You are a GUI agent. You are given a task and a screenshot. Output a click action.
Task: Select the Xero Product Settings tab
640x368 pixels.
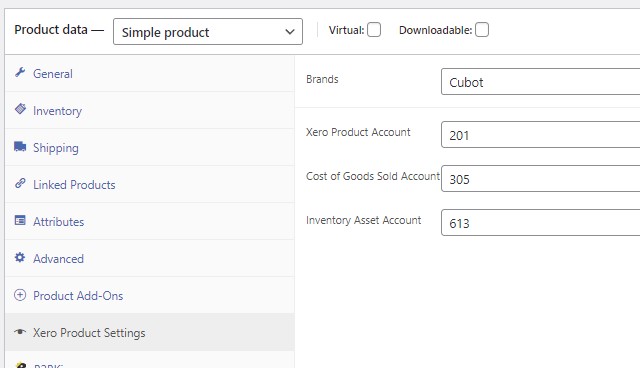150,333
